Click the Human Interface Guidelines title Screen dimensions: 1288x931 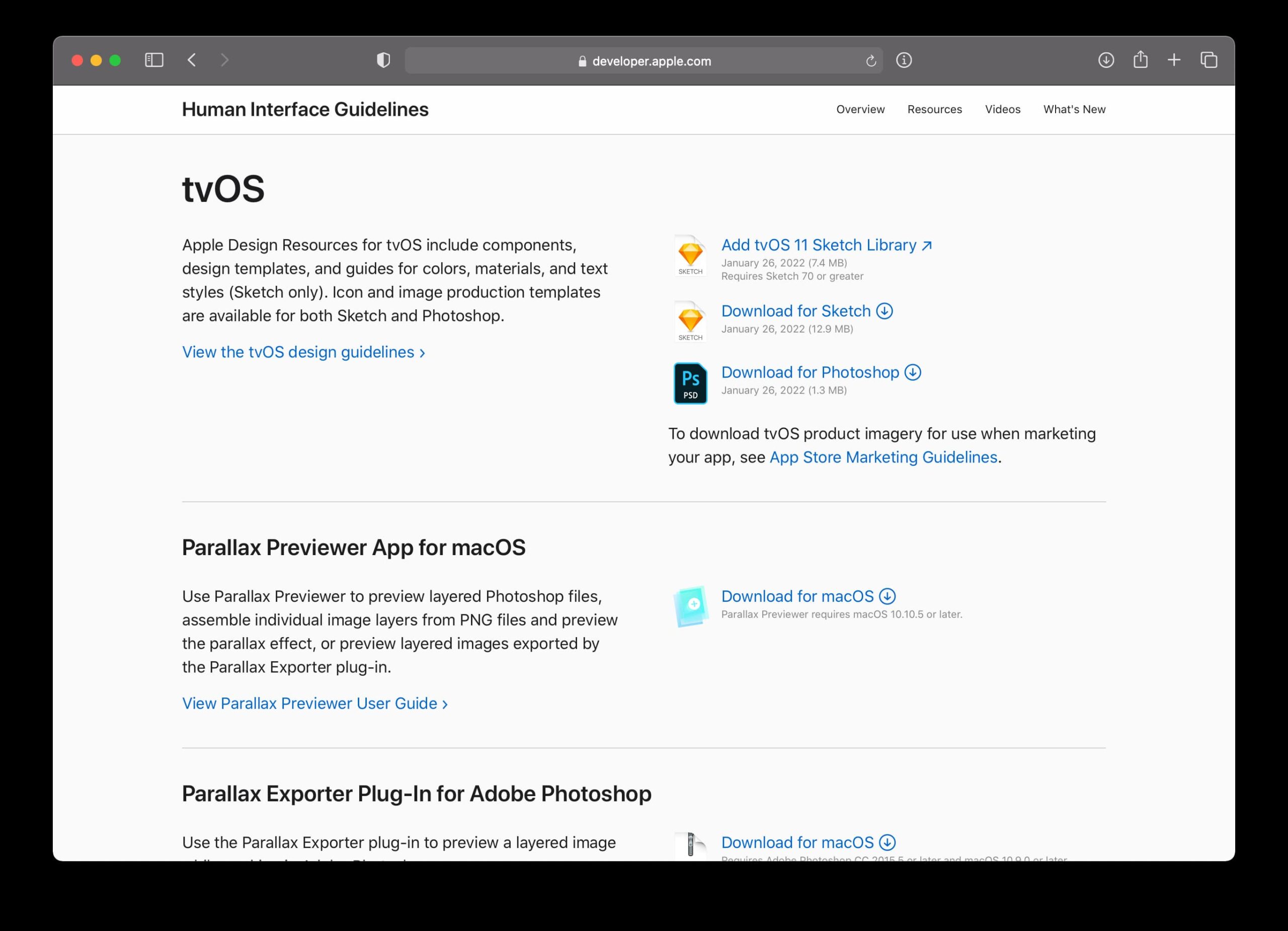pos(305,110)
